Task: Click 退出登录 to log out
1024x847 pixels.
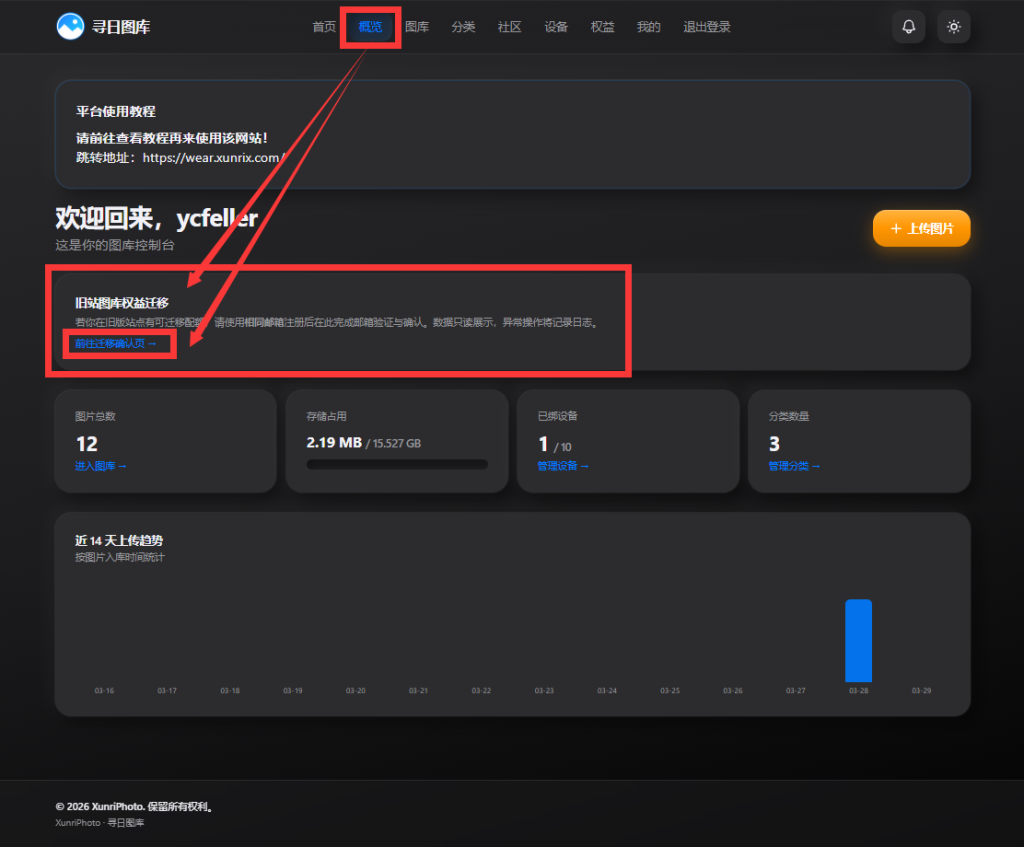Action: point(707,27)
